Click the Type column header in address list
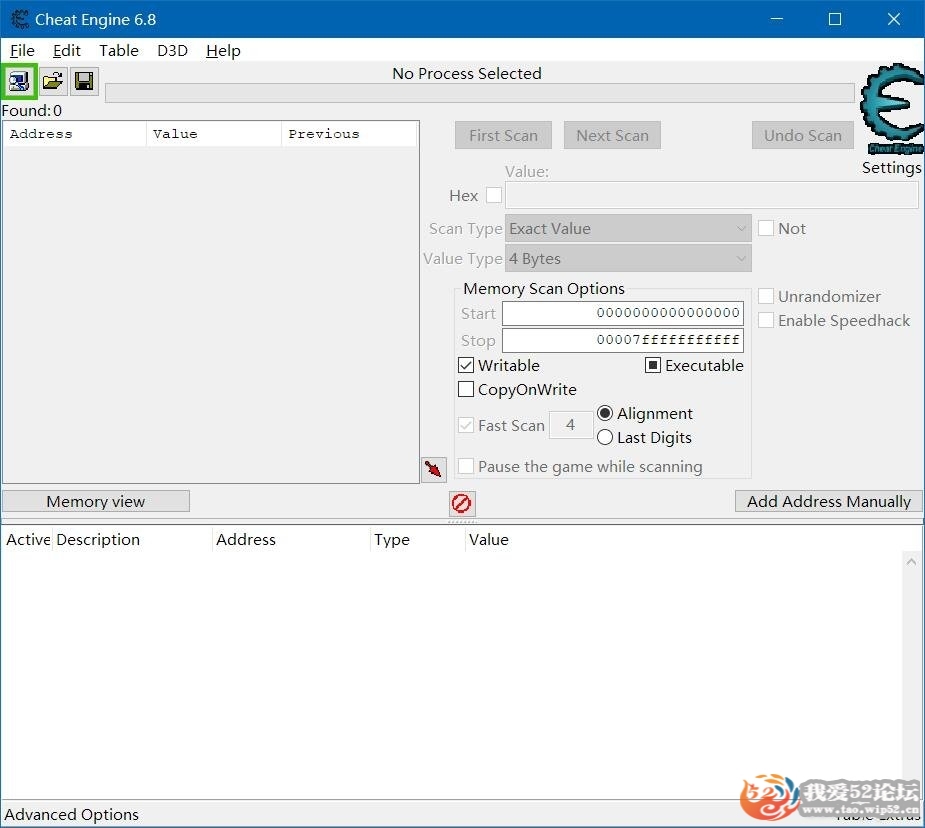Screen dimensions: 925x828 coord(418,540)
